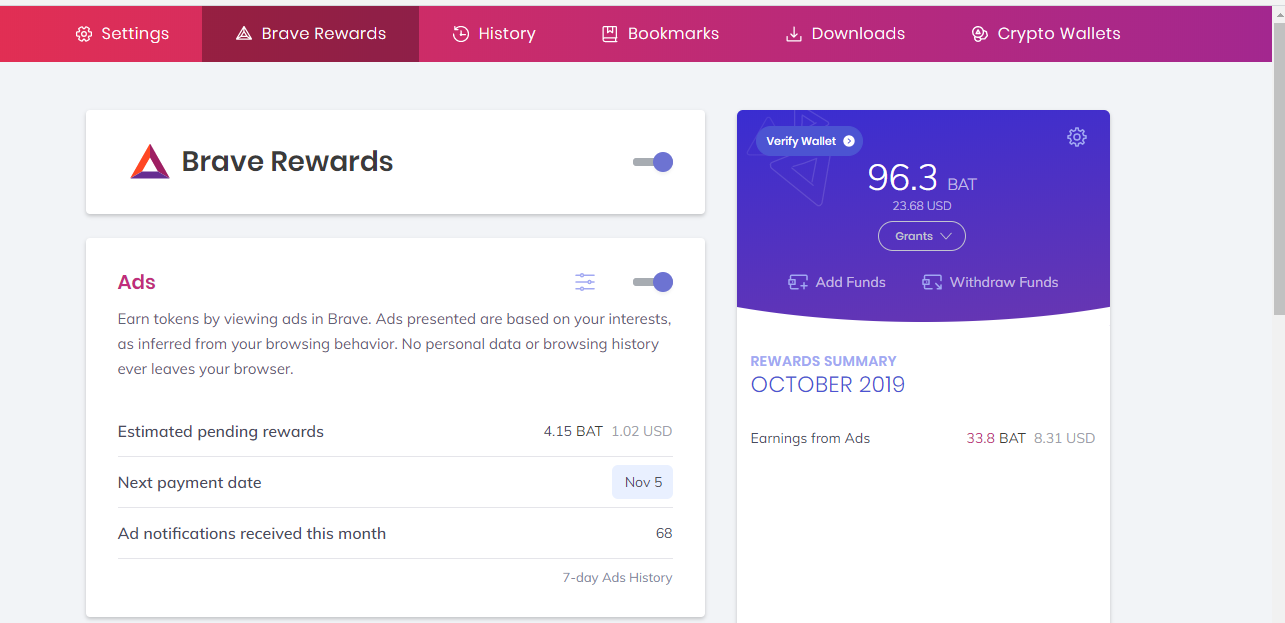This screenshot has height=623, width=1285.
Task: Select the Brave Rewards tab
Action: tap(310, 34)
